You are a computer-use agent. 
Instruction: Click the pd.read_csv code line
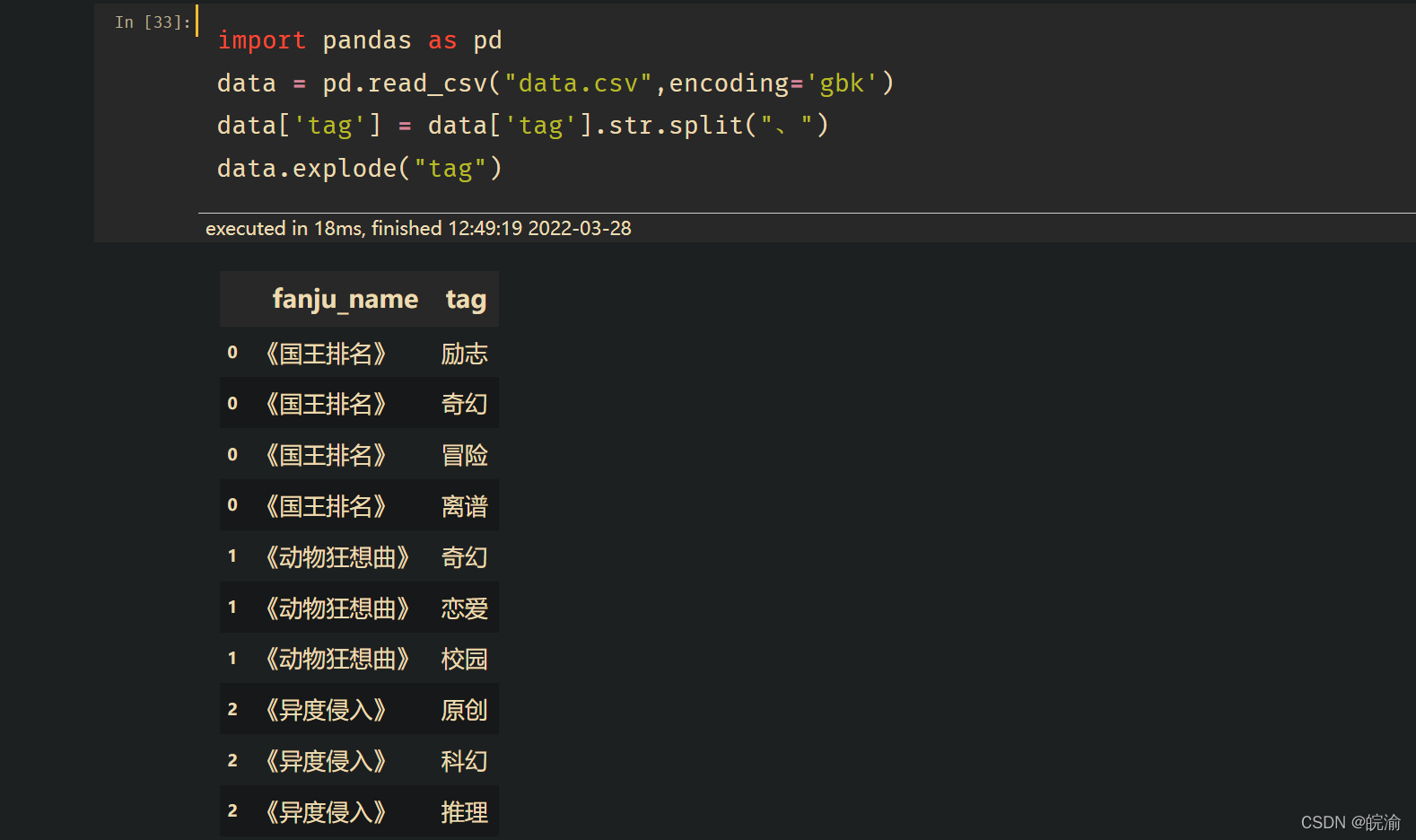tap(555, 83)
